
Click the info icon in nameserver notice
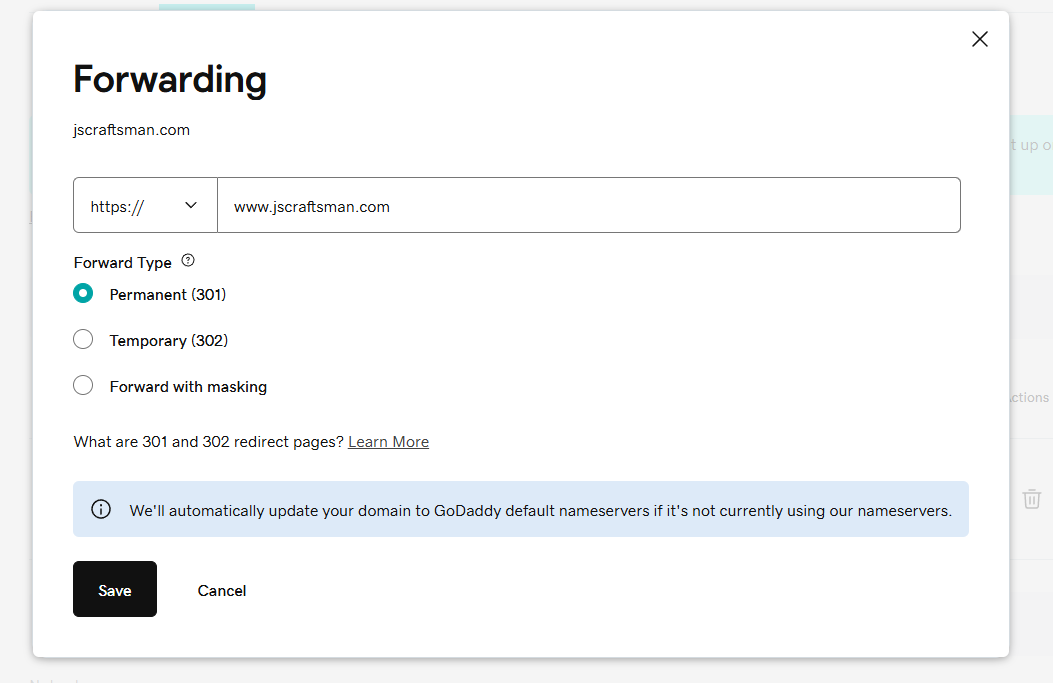101,509
